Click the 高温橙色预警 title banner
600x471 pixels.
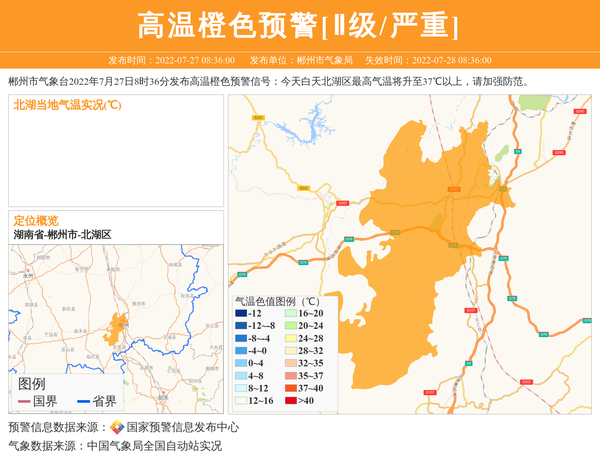[299, 25]
